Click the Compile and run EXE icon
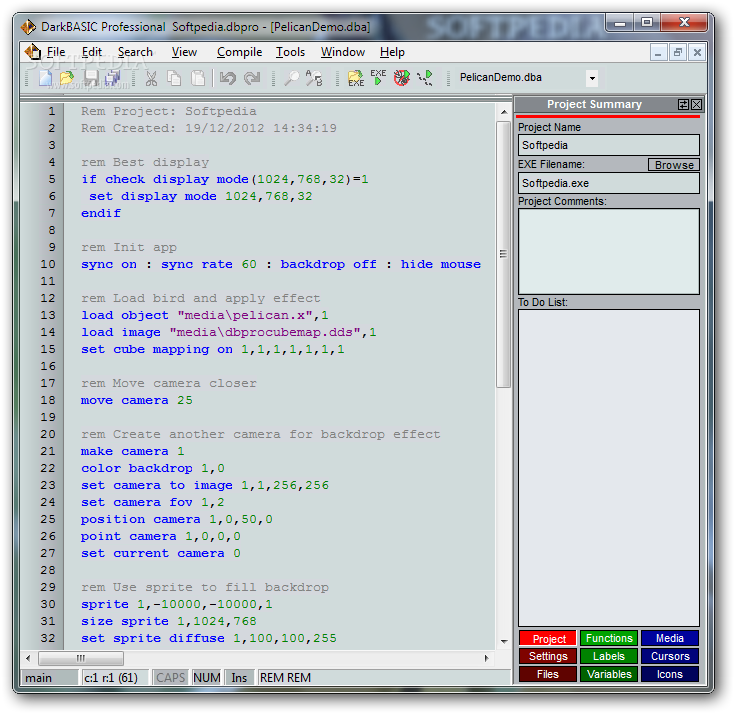The width and height of the screenshot is (735, 714). [x=378, y=77]
